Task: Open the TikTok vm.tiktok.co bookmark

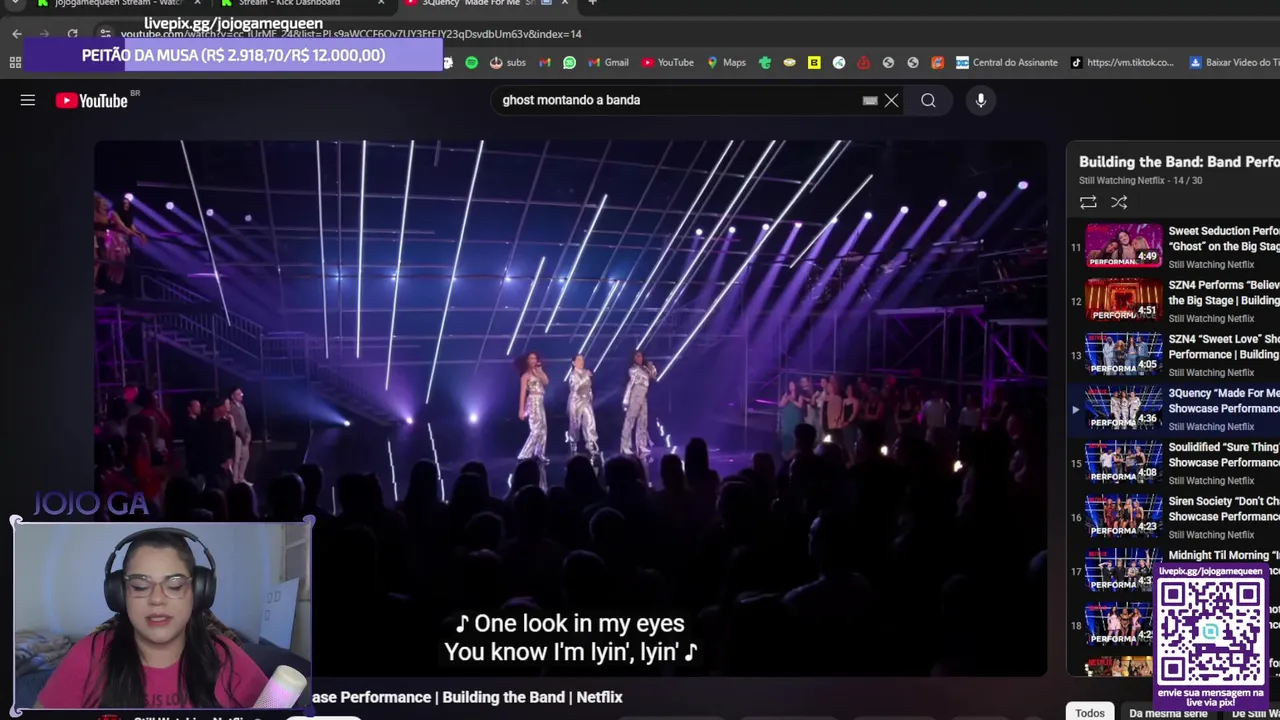Action: click(1122, 62)
